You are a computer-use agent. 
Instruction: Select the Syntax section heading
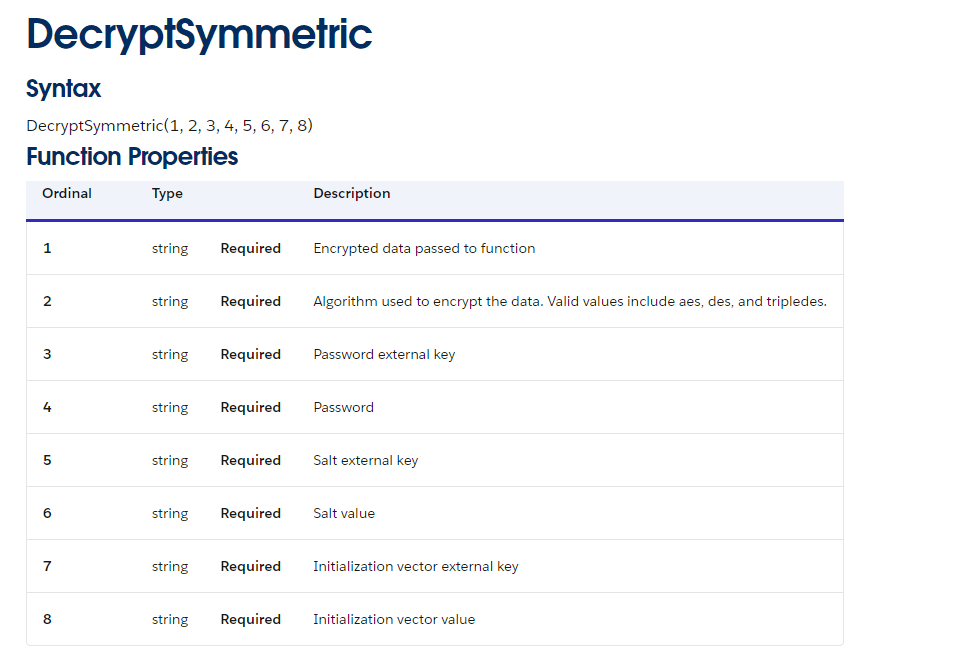tap(63, 89)
